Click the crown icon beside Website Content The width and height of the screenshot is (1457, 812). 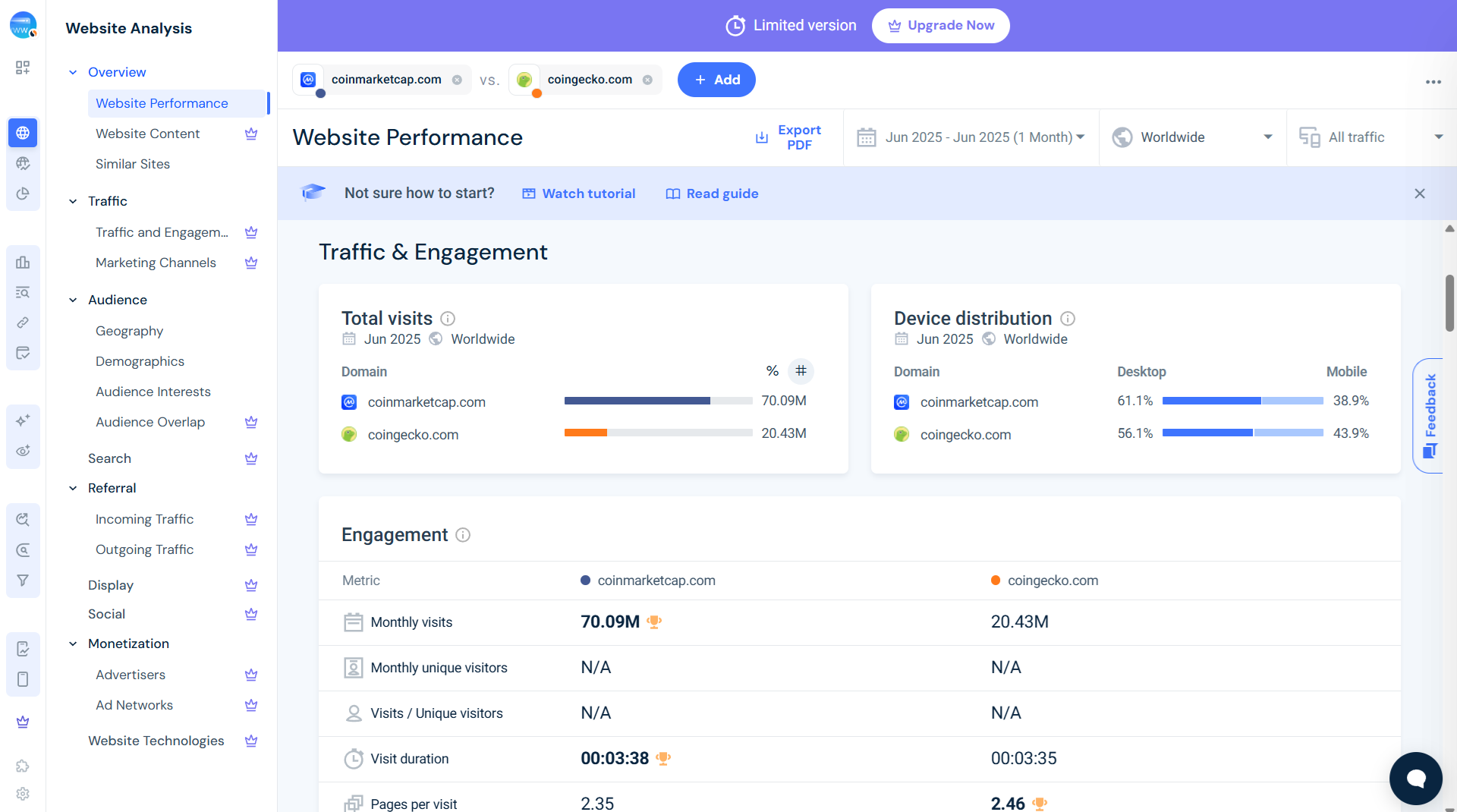tap(251, 134)
